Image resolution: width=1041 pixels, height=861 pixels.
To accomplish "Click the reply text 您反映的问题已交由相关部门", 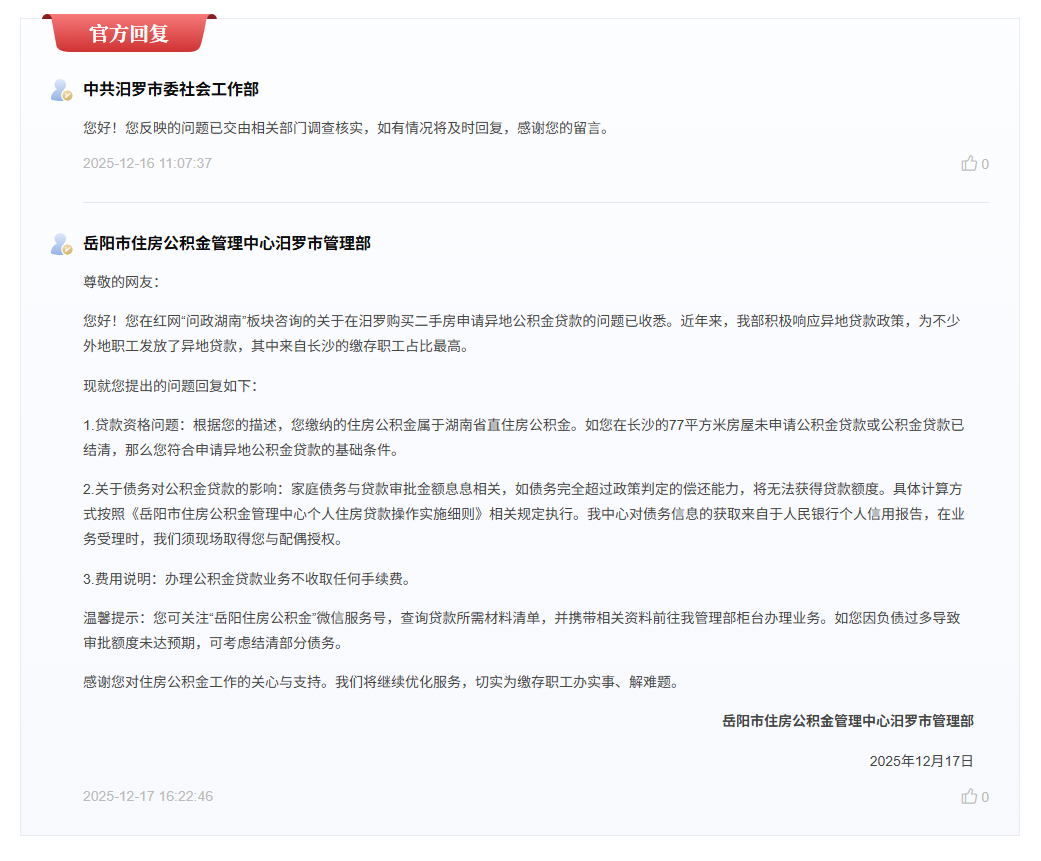I will click(x=346, y=128).
